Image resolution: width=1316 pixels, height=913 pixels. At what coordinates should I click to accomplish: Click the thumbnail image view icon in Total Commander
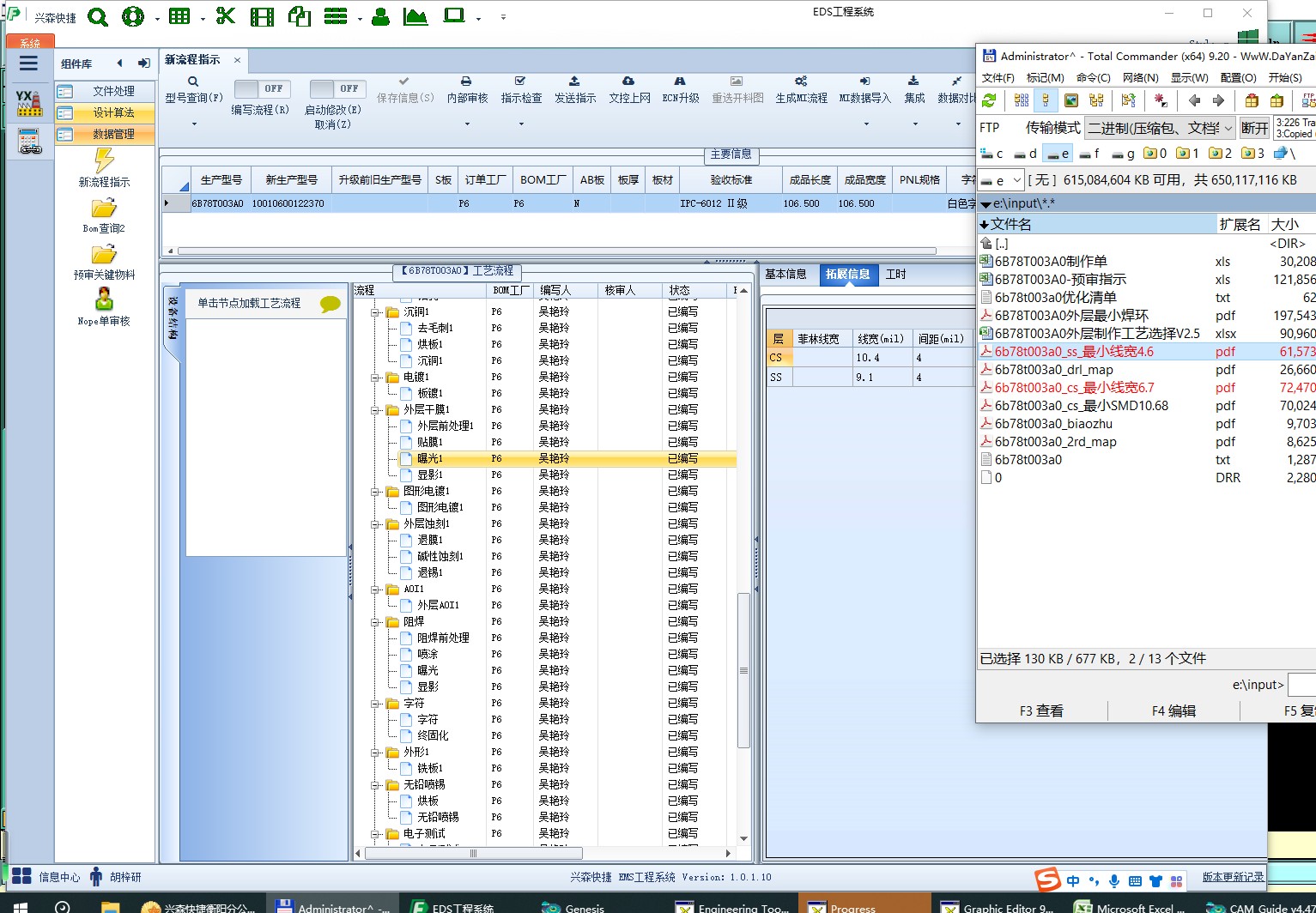point(1071,100)
